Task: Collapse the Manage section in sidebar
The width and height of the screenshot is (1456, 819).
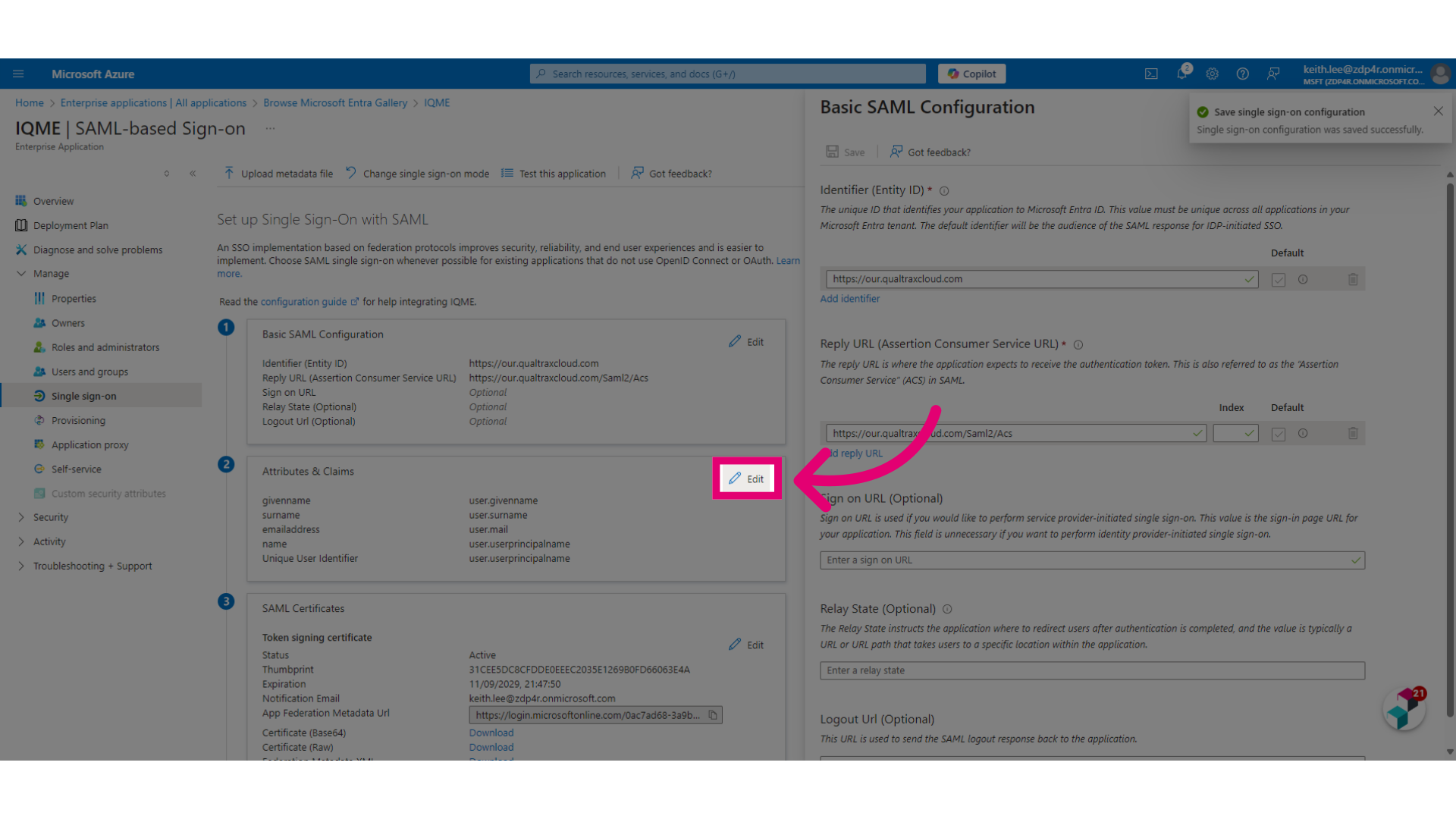Action: click(21, 274)
